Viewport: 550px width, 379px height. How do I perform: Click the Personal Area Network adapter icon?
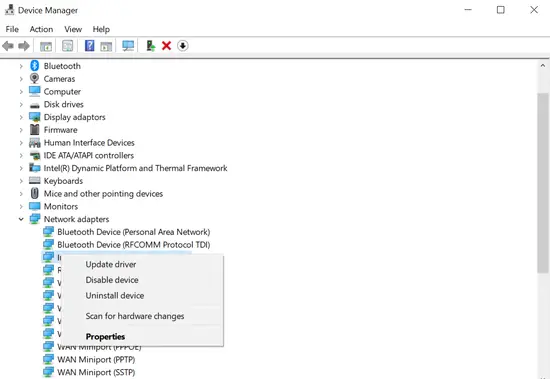(x=48, y=232)
